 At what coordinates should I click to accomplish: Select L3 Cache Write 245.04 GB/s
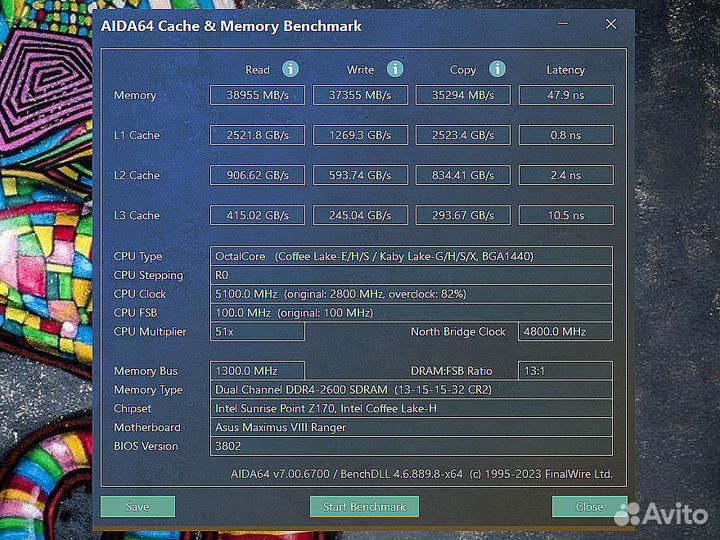(x=360, y=215)
